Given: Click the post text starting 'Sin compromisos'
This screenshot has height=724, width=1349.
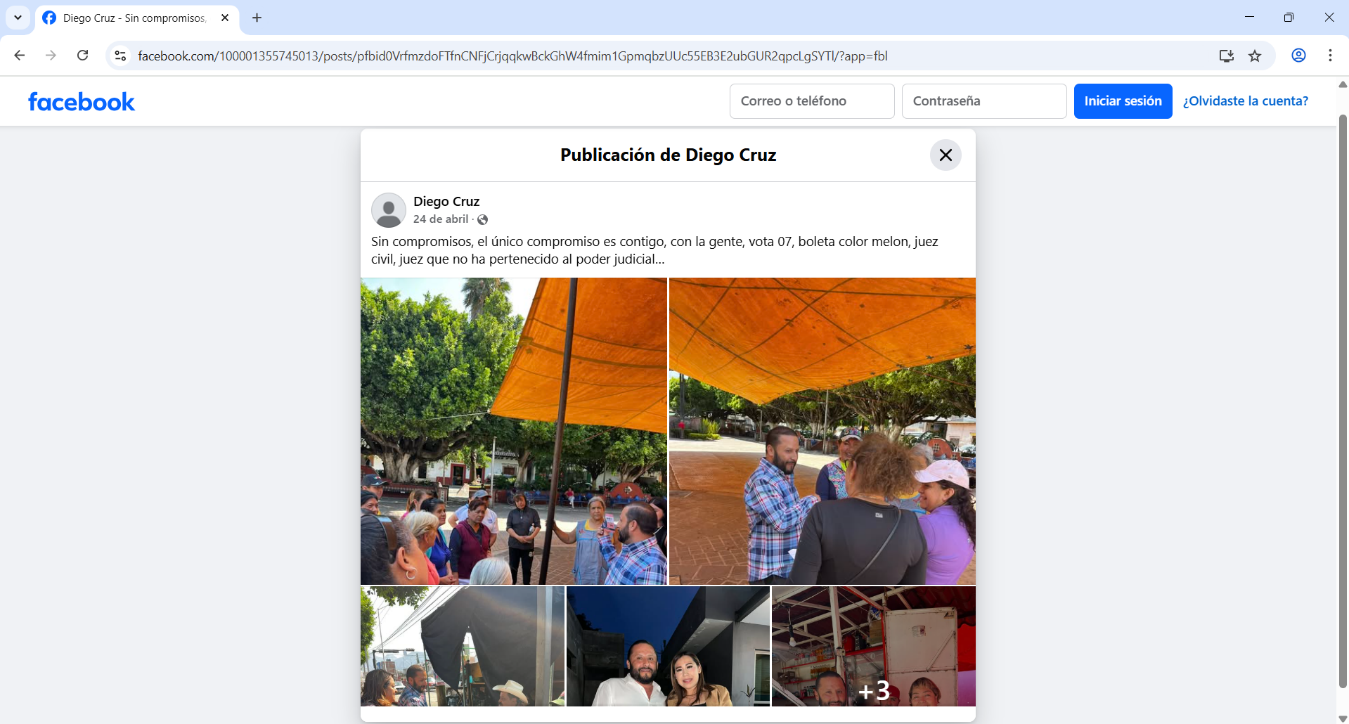Looking at the screenshot, I should [655, 250].
